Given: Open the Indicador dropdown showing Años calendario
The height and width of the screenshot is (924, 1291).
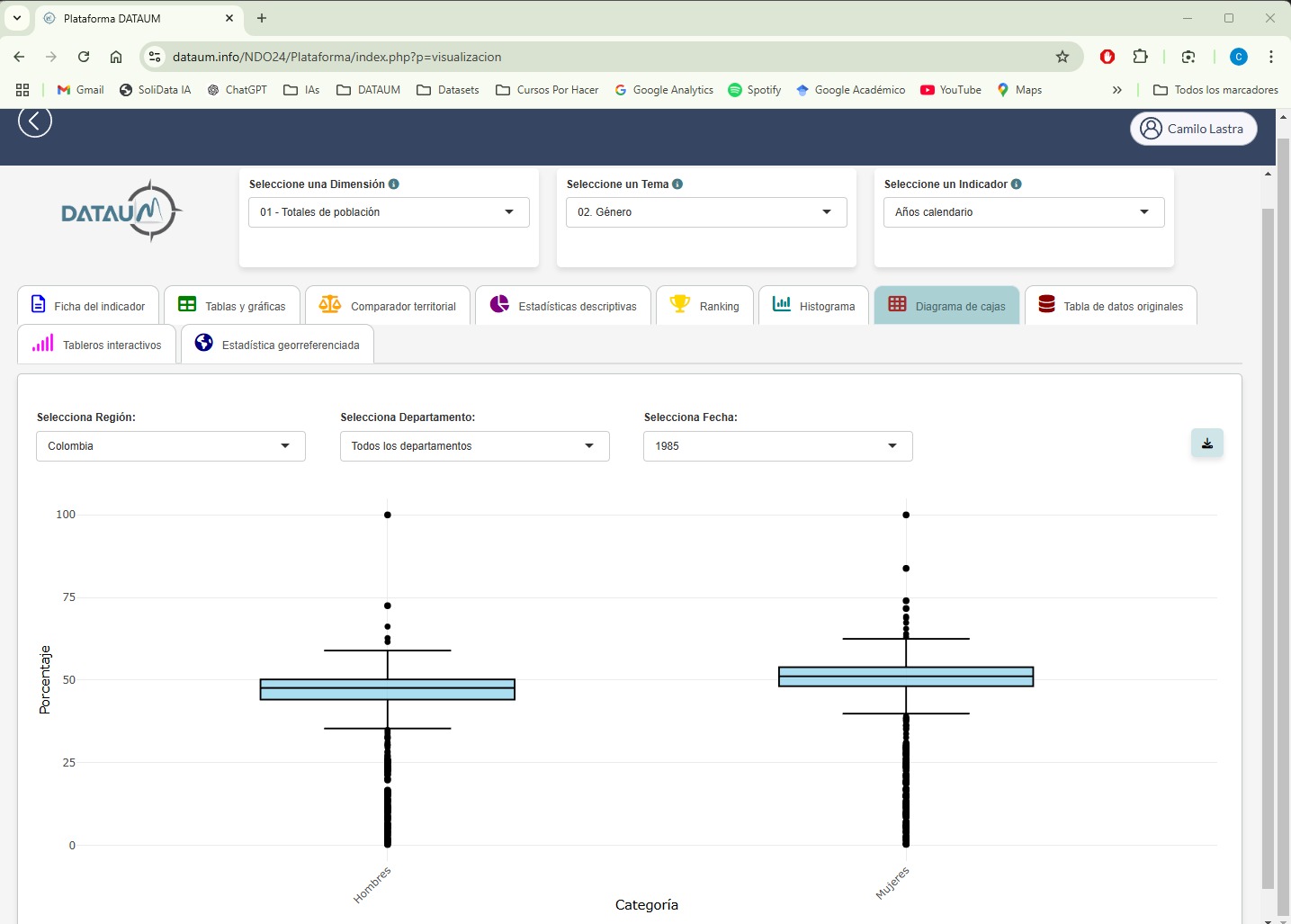Looking at the screenshot, I should pos(1024,212).
